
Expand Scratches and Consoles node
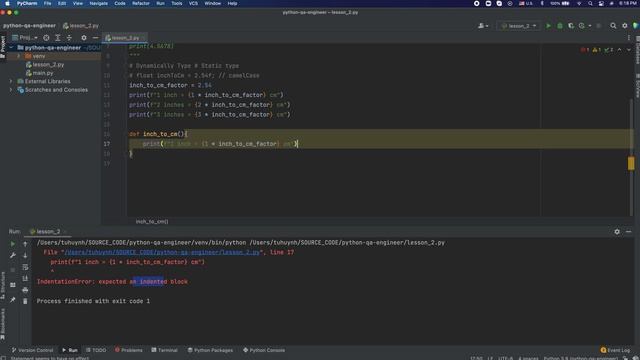click(x=11, y=90)
